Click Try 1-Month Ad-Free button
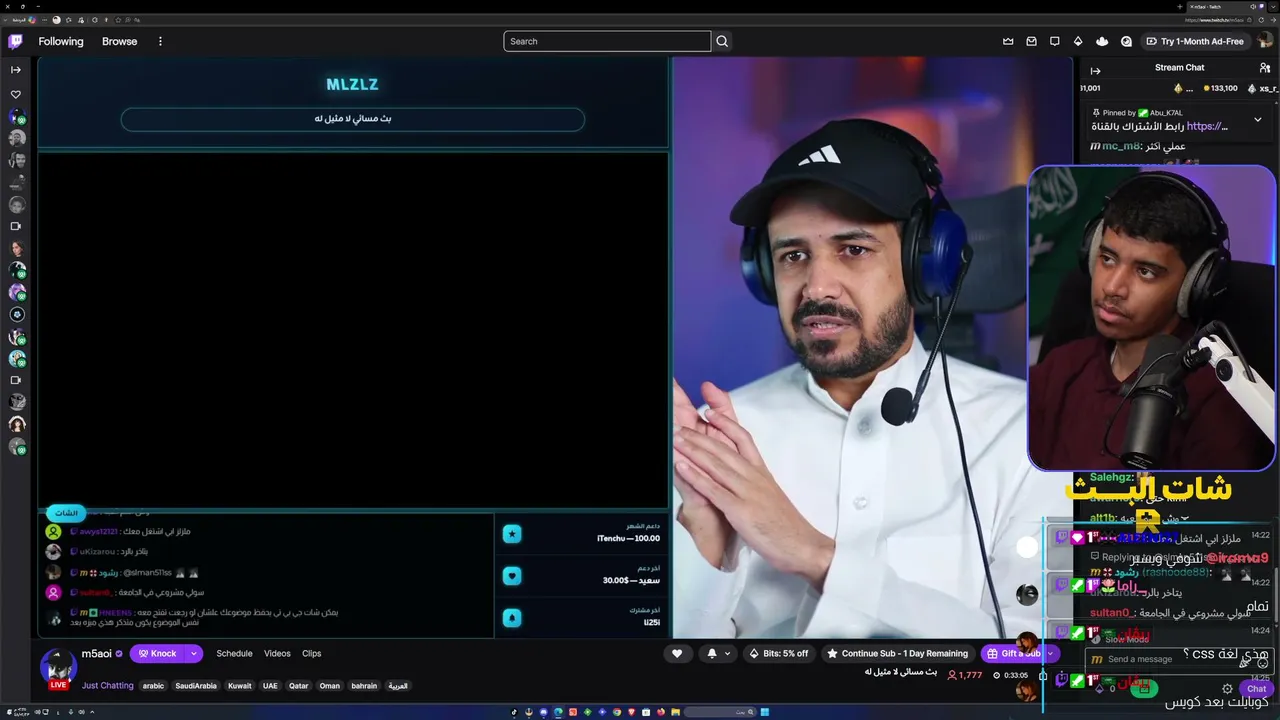 pos(1195,41)
